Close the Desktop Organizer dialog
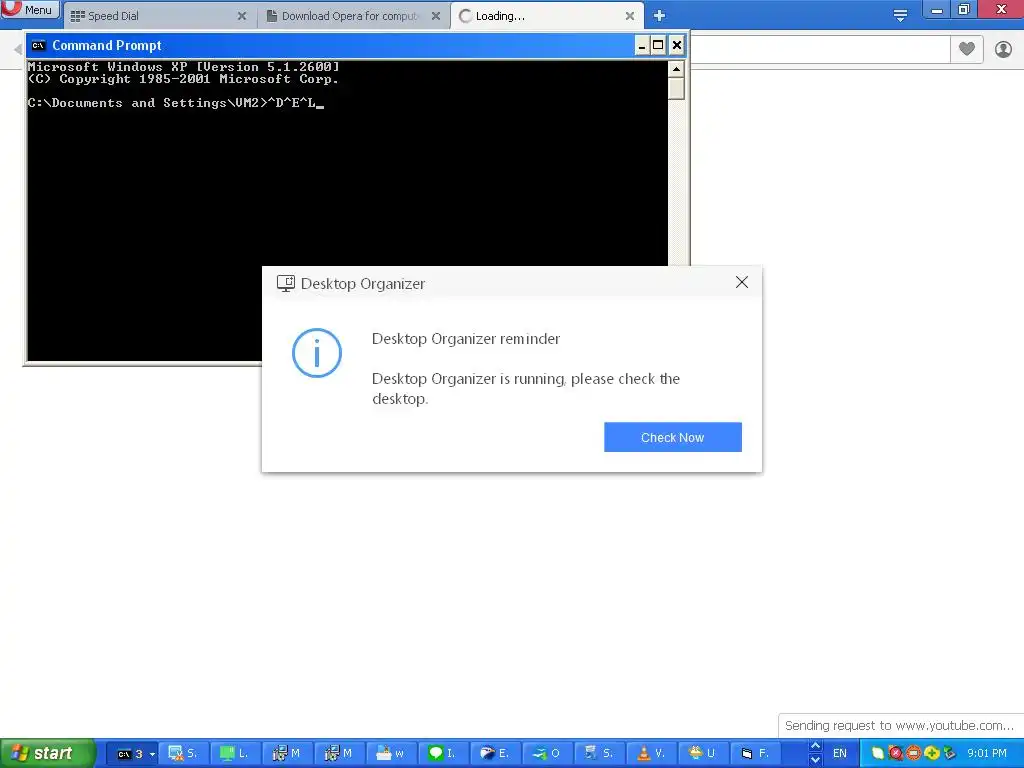The image size is (1024, 768). click(x=742, y=282)
